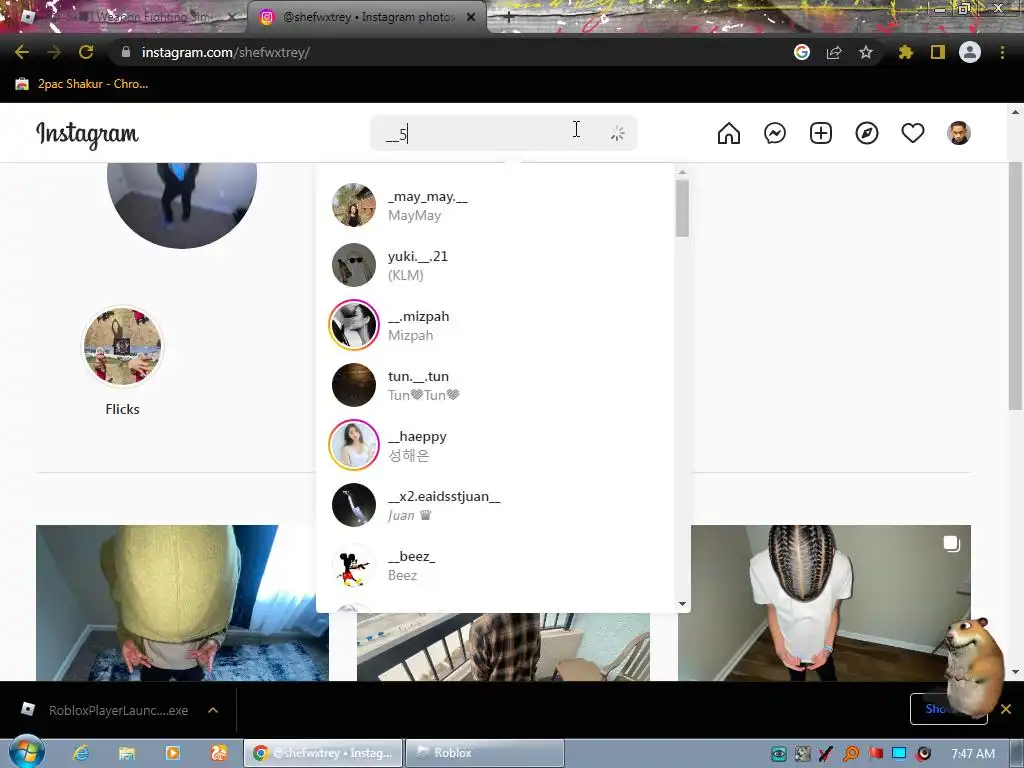This screenshot has width=1024, height=768.
Task: Open the Windows Start menu
Action: pyautogui.click(x=27, y=752)
